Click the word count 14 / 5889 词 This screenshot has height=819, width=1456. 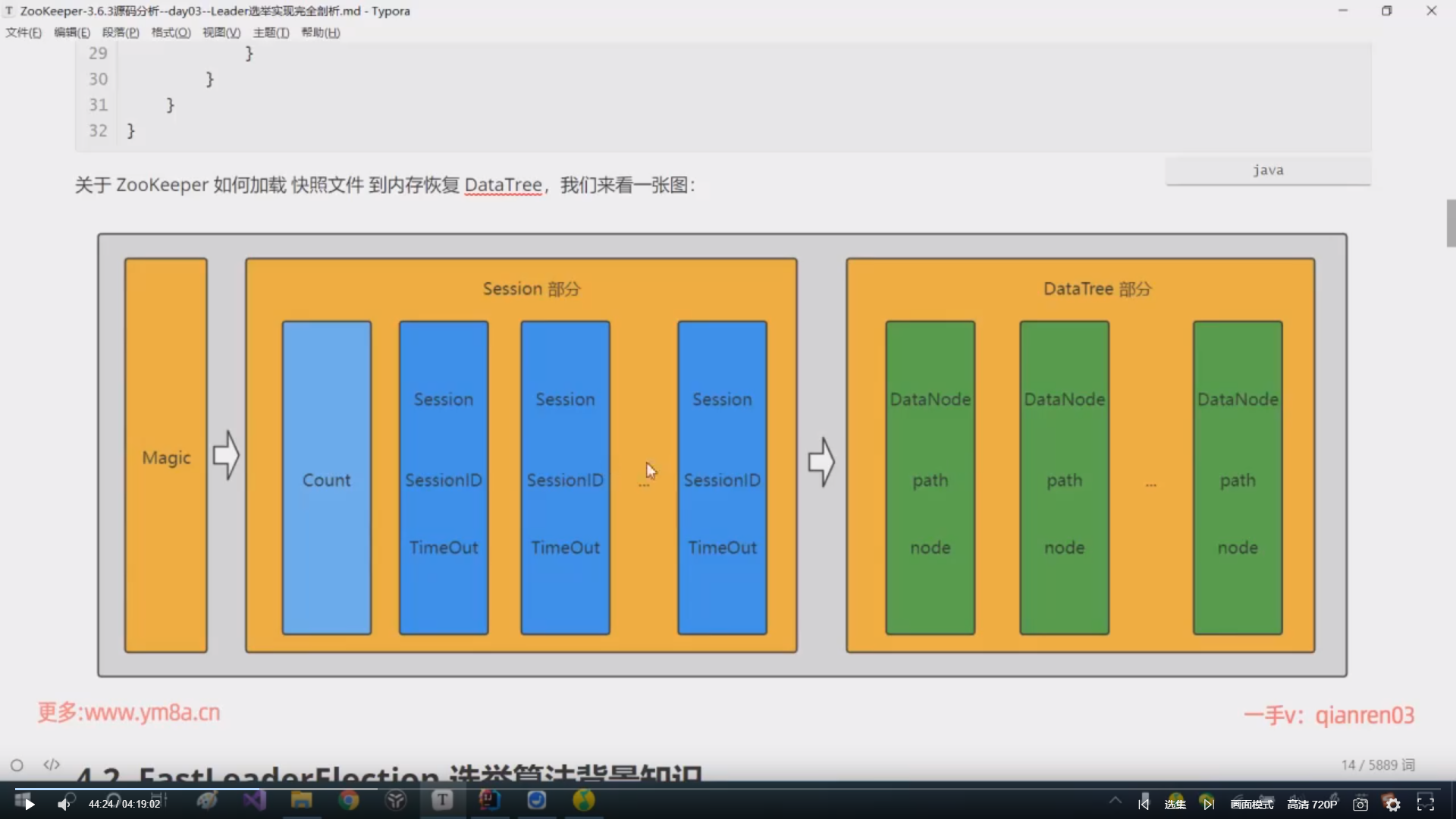[1377, 764]
